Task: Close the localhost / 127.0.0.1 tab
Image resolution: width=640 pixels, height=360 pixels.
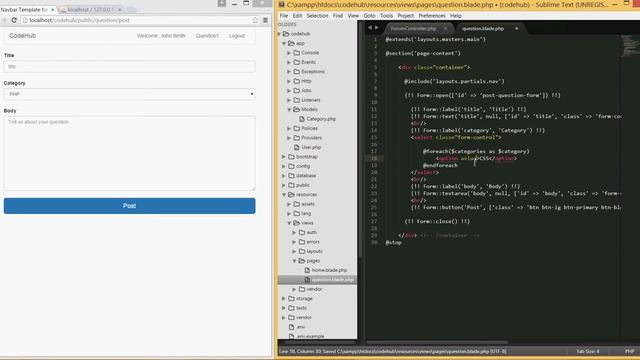Action: 120,9
